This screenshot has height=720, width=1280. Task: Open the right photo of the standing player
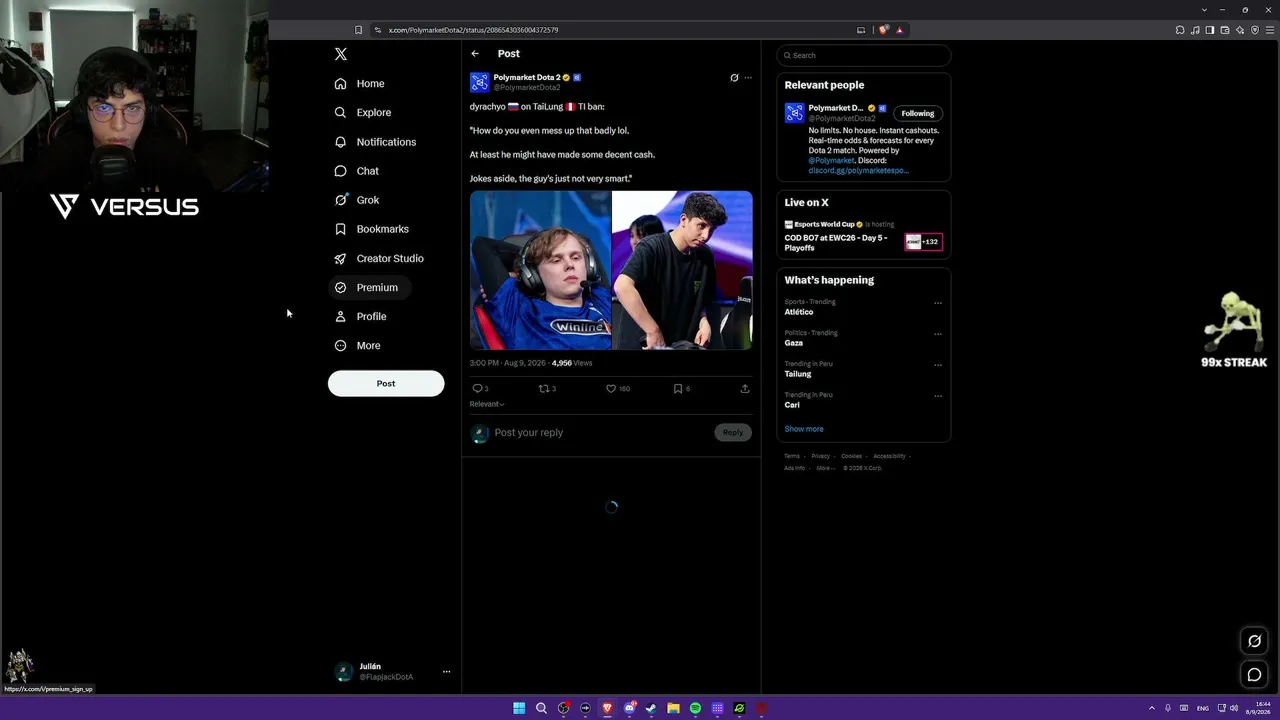(682, 270)
